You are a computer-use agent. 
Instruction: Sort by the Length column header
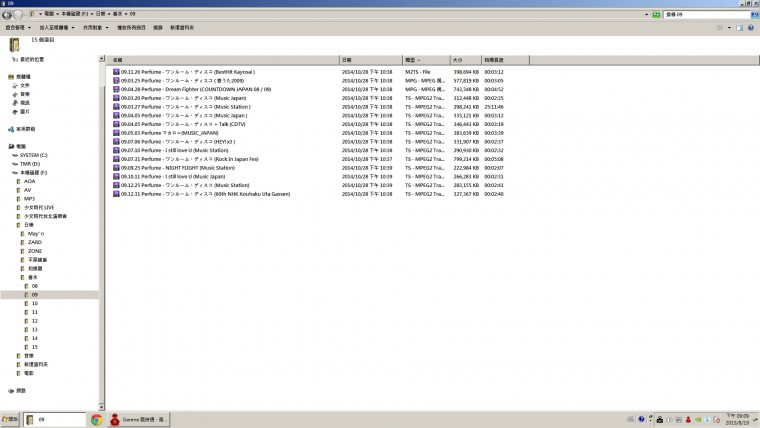click(x=505, y=60)
